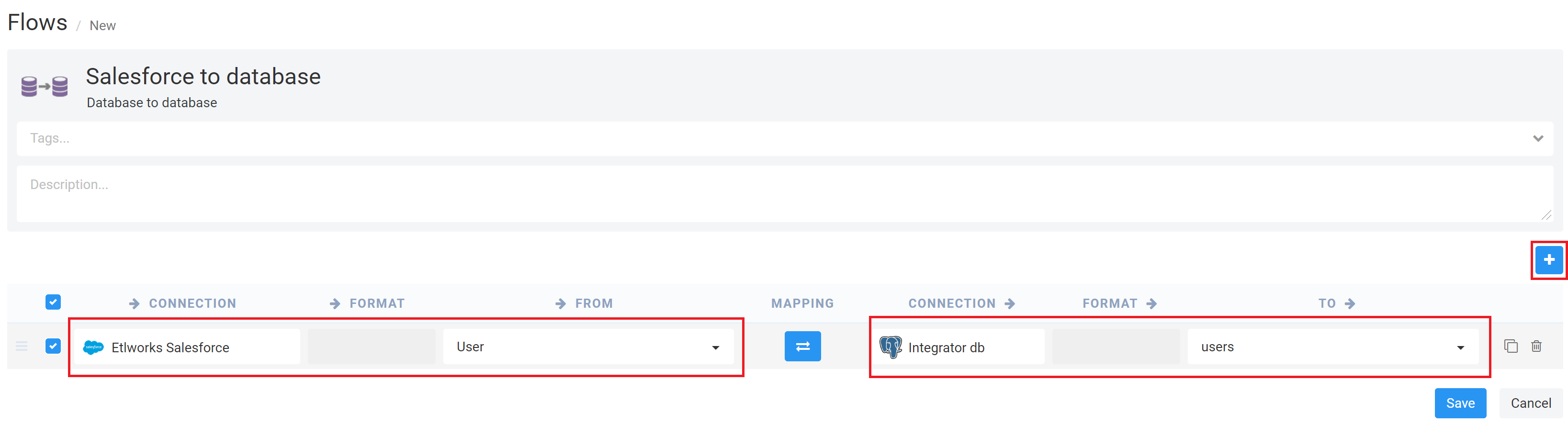Screen dimensions: 1568x436
Task: Delete the row using trash icon
Action: click(1536, 346)
